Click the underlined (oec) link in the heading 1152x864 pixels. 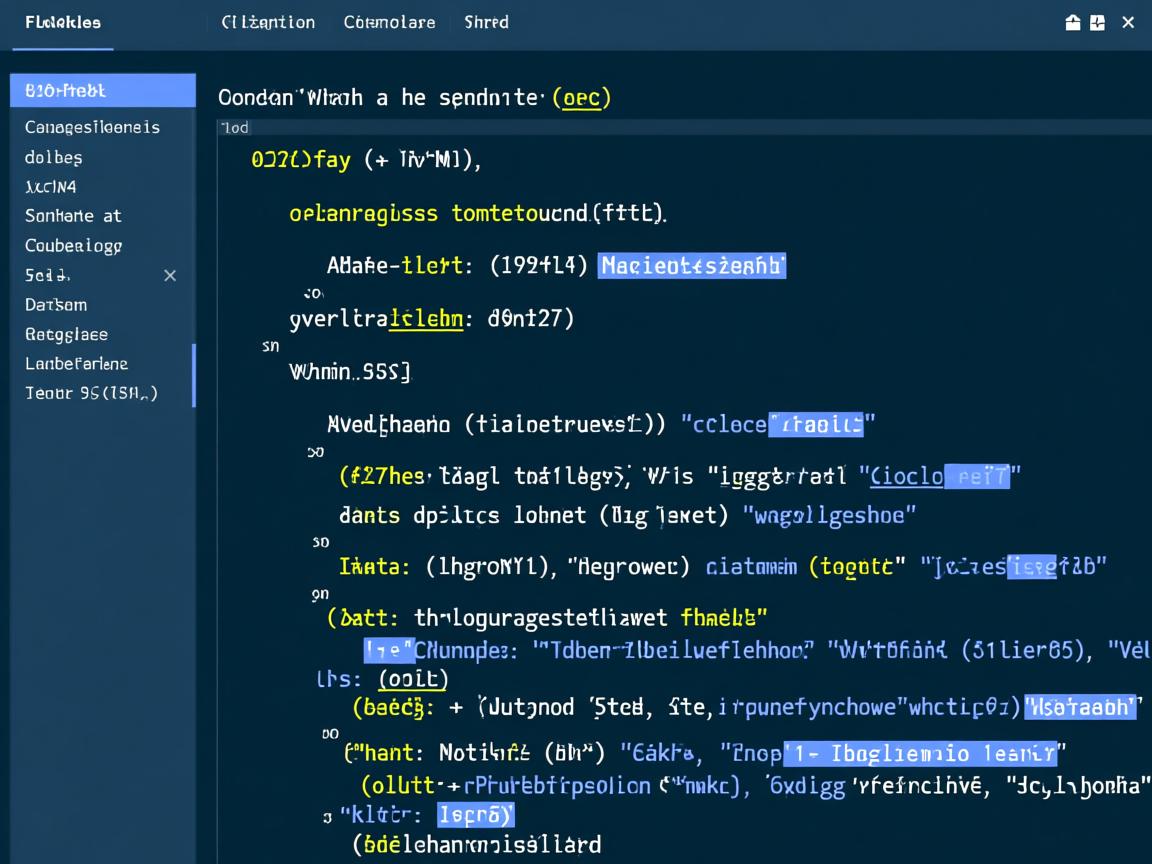[x=581, y=98]
